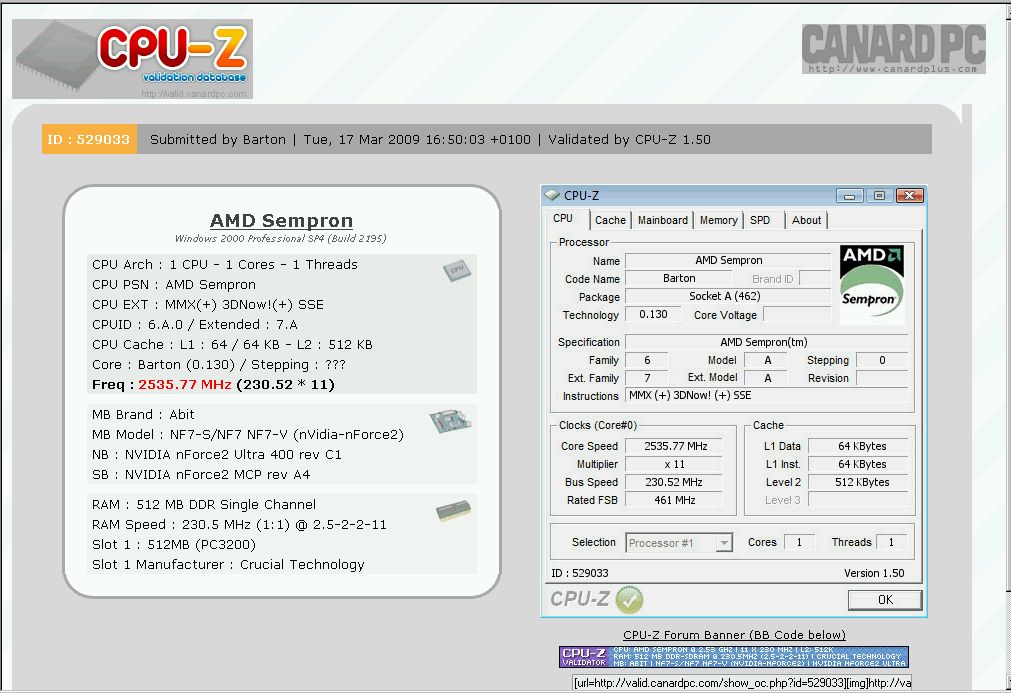This screenshot has width=1011, height=693.
Task: Open the Mainboard tab
Action: coord(663,220)
